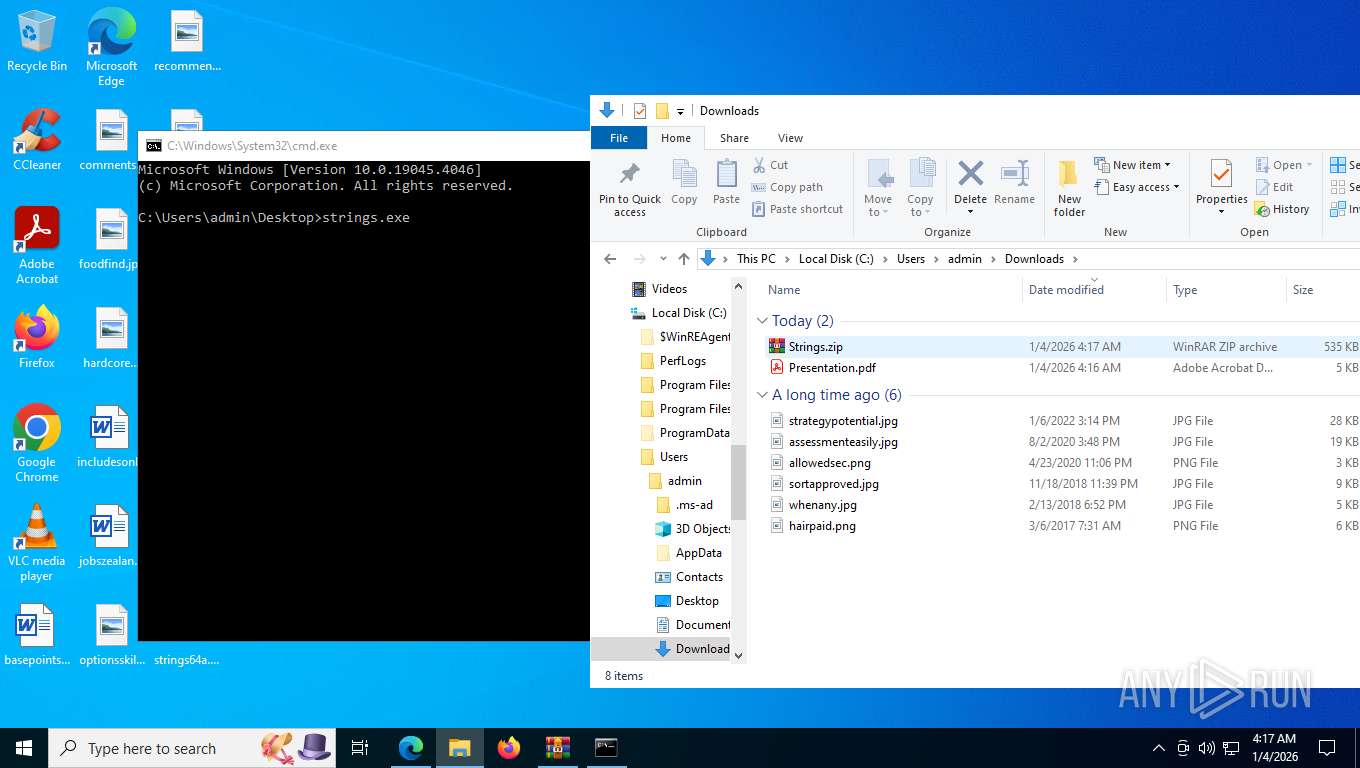
Task: Click Back arrow in Explorer
Action: [610, 258]
